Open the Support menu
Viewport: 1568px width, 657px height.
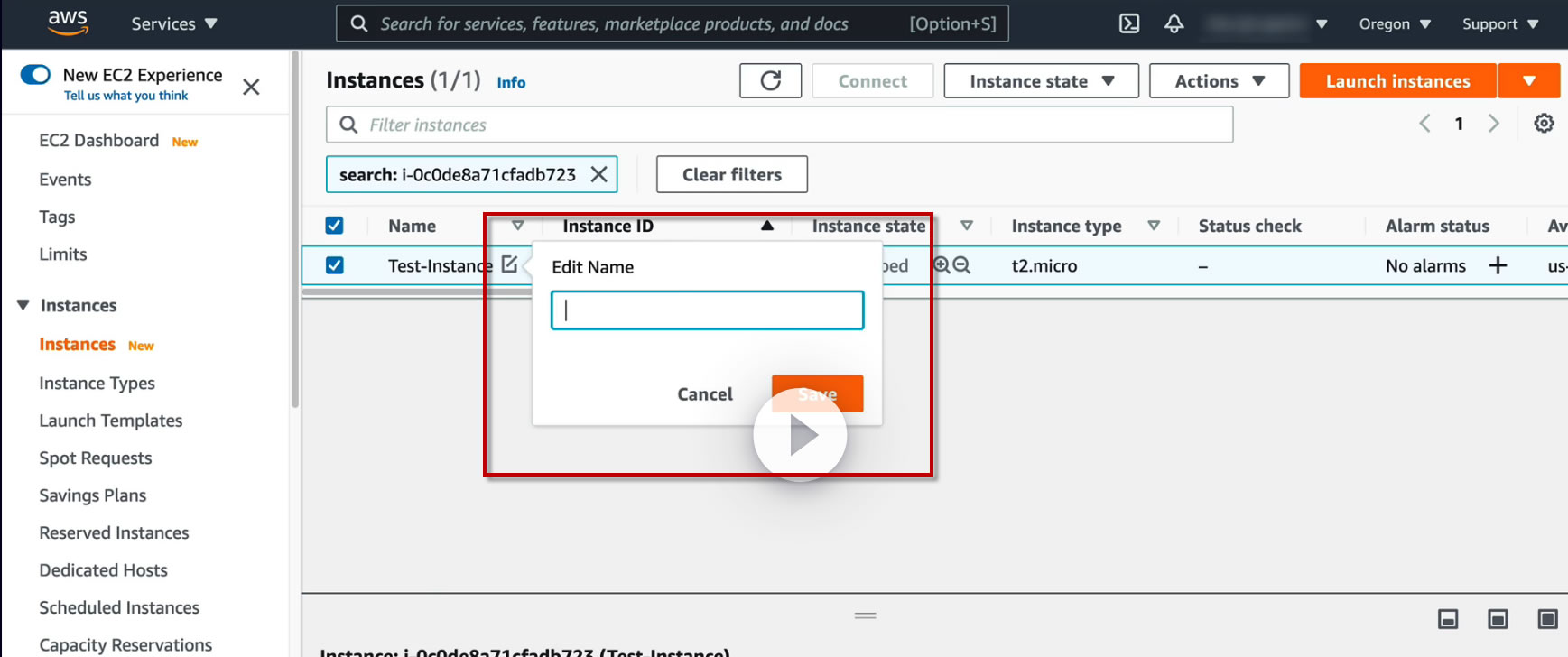coord(1500,23)
